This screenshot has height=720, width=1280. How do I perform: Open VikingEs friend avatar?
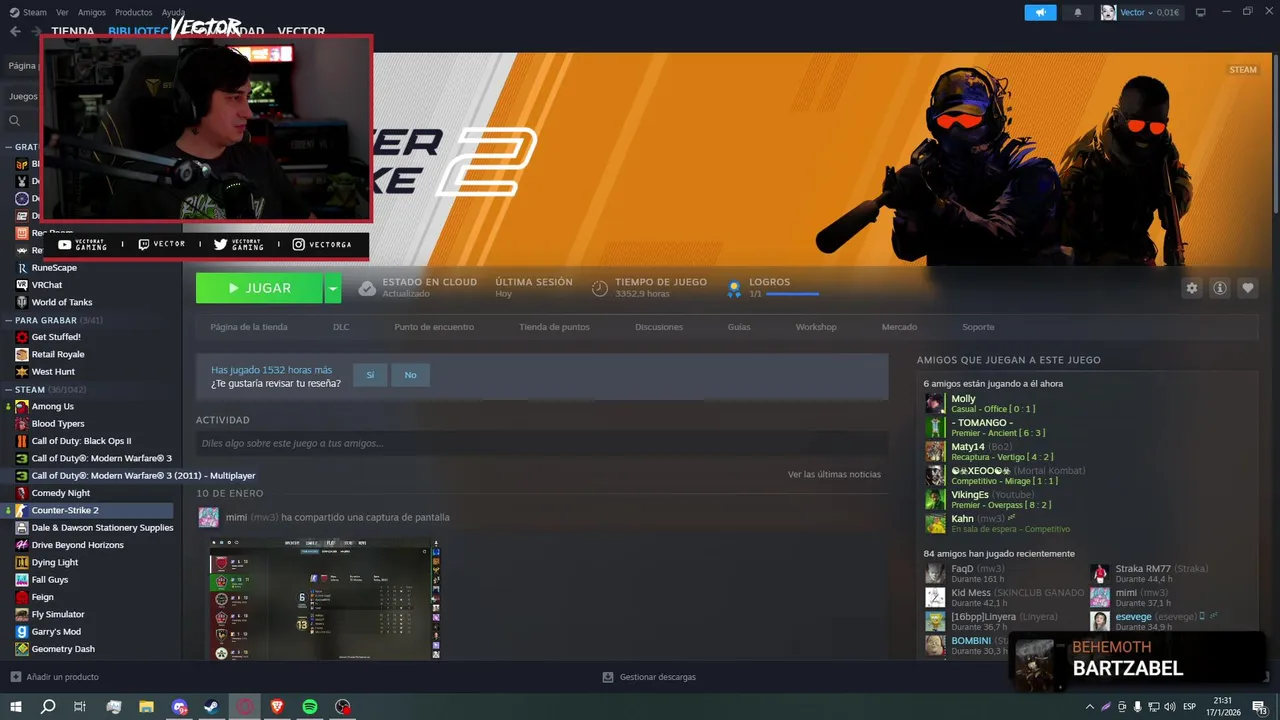(935, 499)
